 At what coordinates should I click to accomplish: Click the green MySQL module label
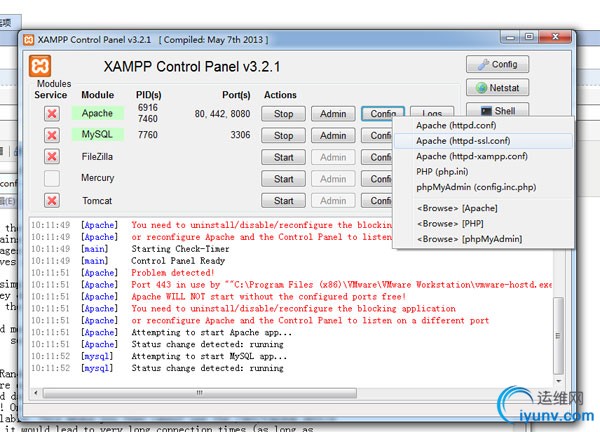pyautogui.click(x=98, y=134)
